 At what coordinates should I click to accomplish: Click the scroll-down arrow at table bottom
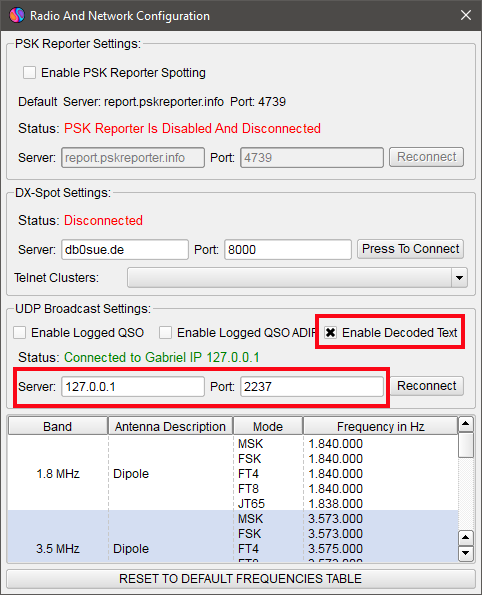click(x=466, y=553)
